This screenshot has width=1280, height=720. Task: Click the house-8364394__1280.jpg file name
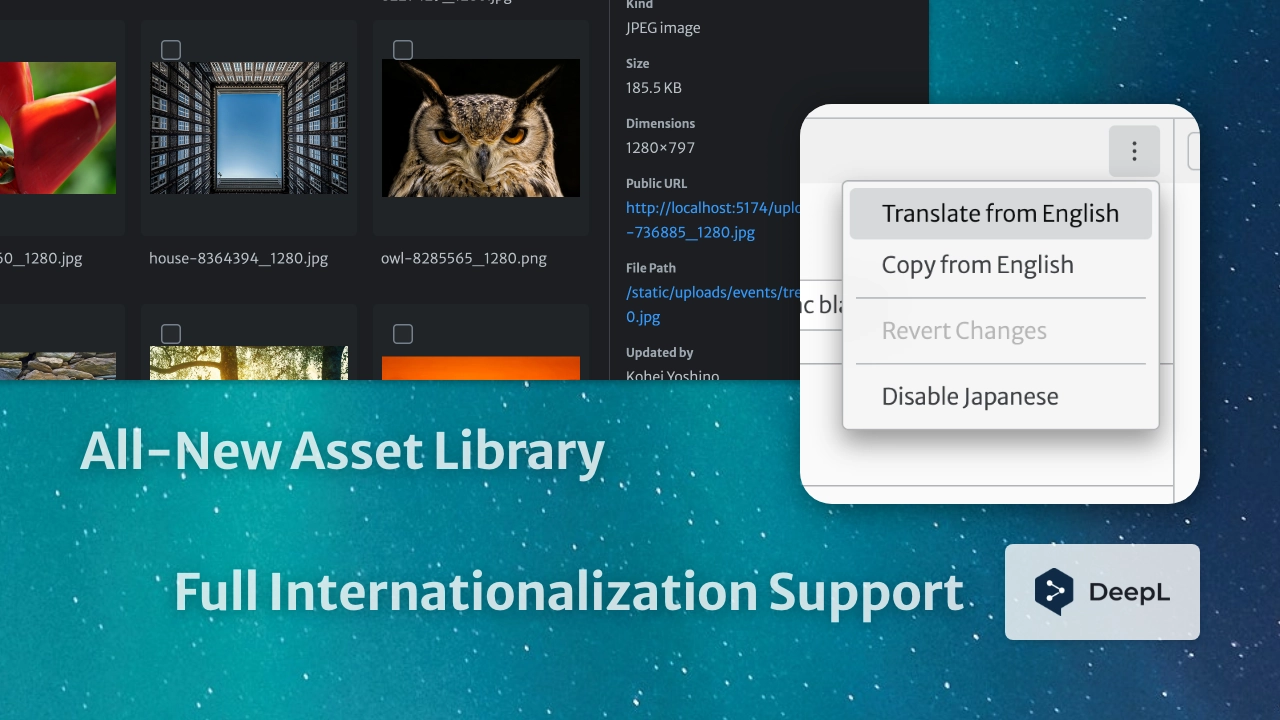point(238,258)
